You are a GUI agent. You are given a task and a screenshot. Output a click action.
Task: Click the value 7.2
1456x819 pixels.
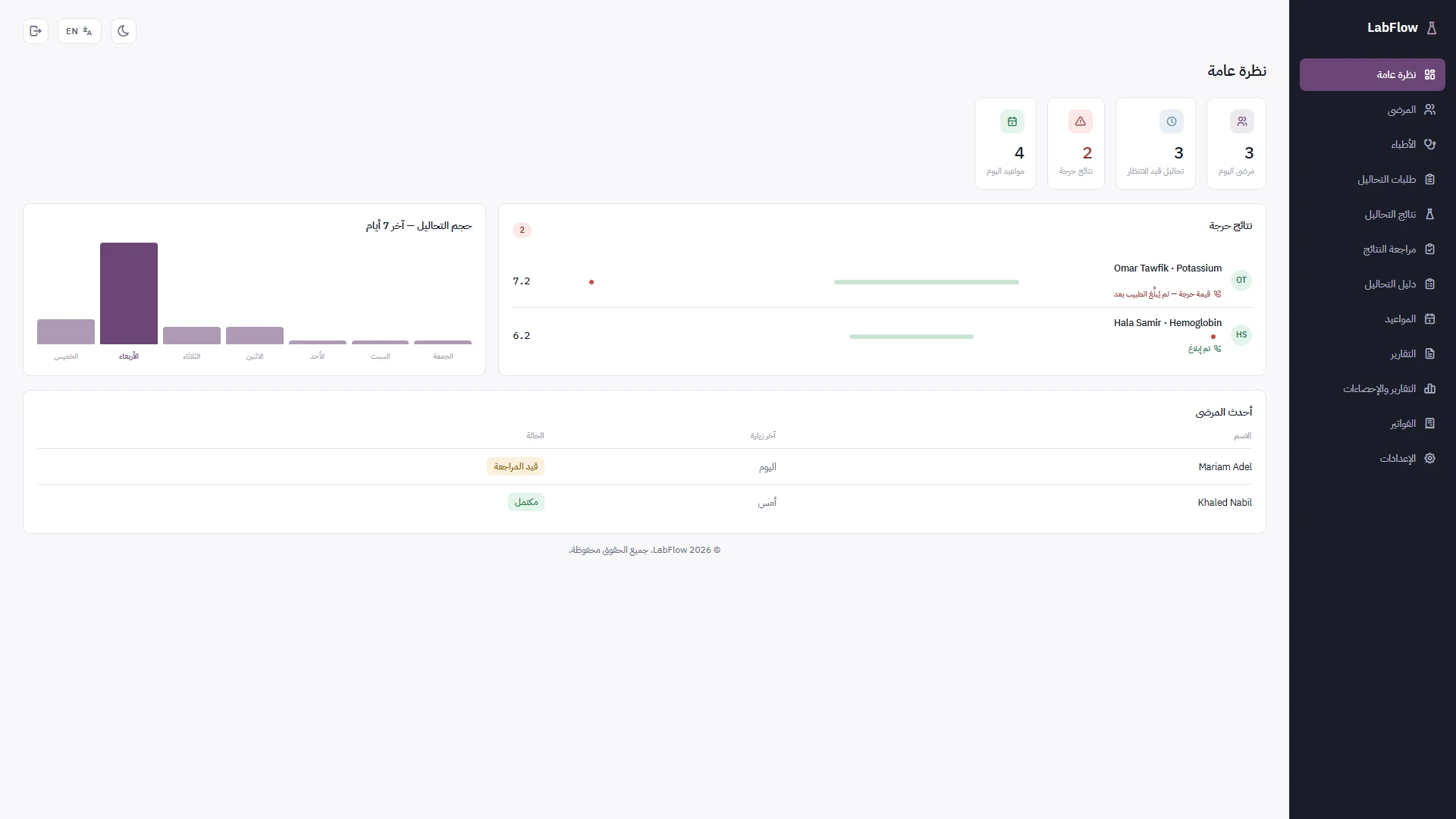tap(522, 281)
